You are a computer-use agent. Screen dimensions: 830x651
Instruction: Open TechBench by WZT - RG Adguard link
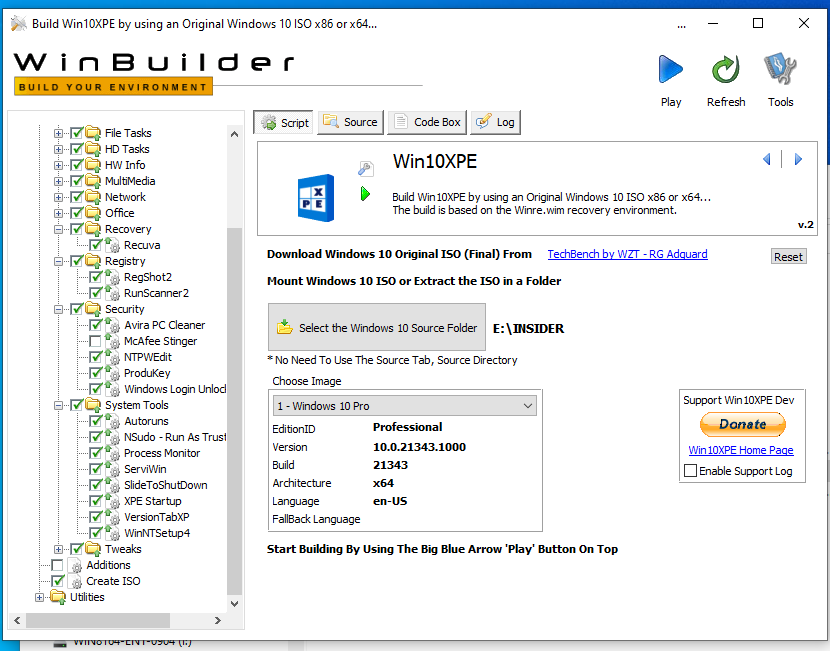[627, 254]
